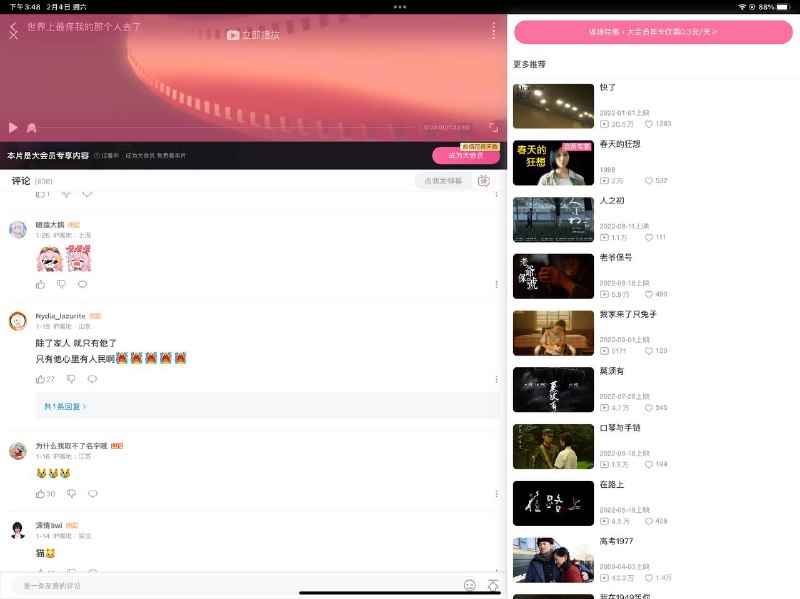The image size is (800, 599).
Task: Open more options for 糖盐大鹅 comment
Action: pyautogui.click(x=496, y=284)
